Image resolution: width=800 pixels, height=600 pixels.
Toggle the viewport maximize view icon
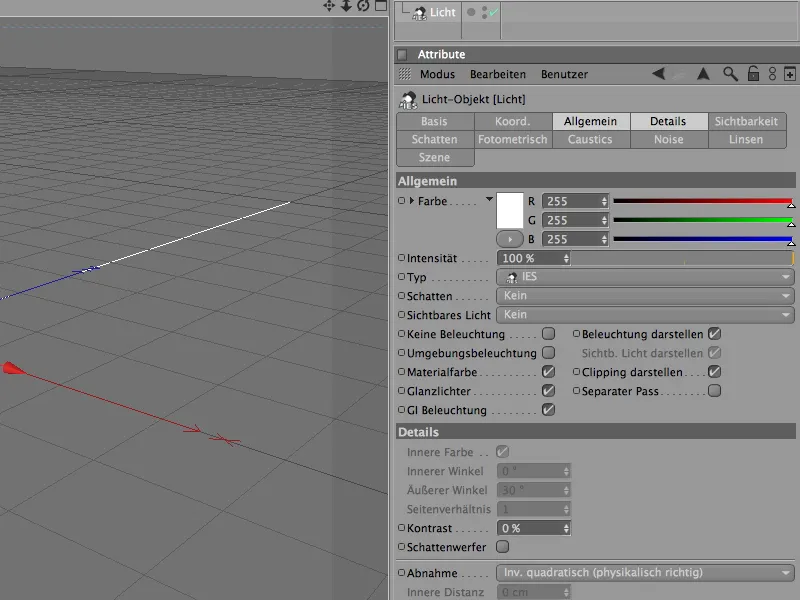[x=378, y=6]
